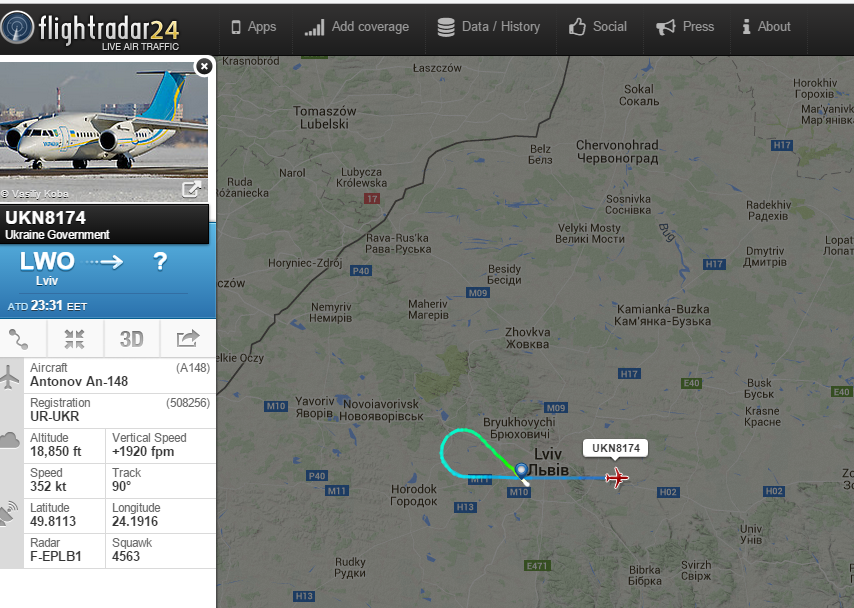Click the UKN8174 map label
The width and height of the screenshot is (854, 608).
[x=615, y=448]
